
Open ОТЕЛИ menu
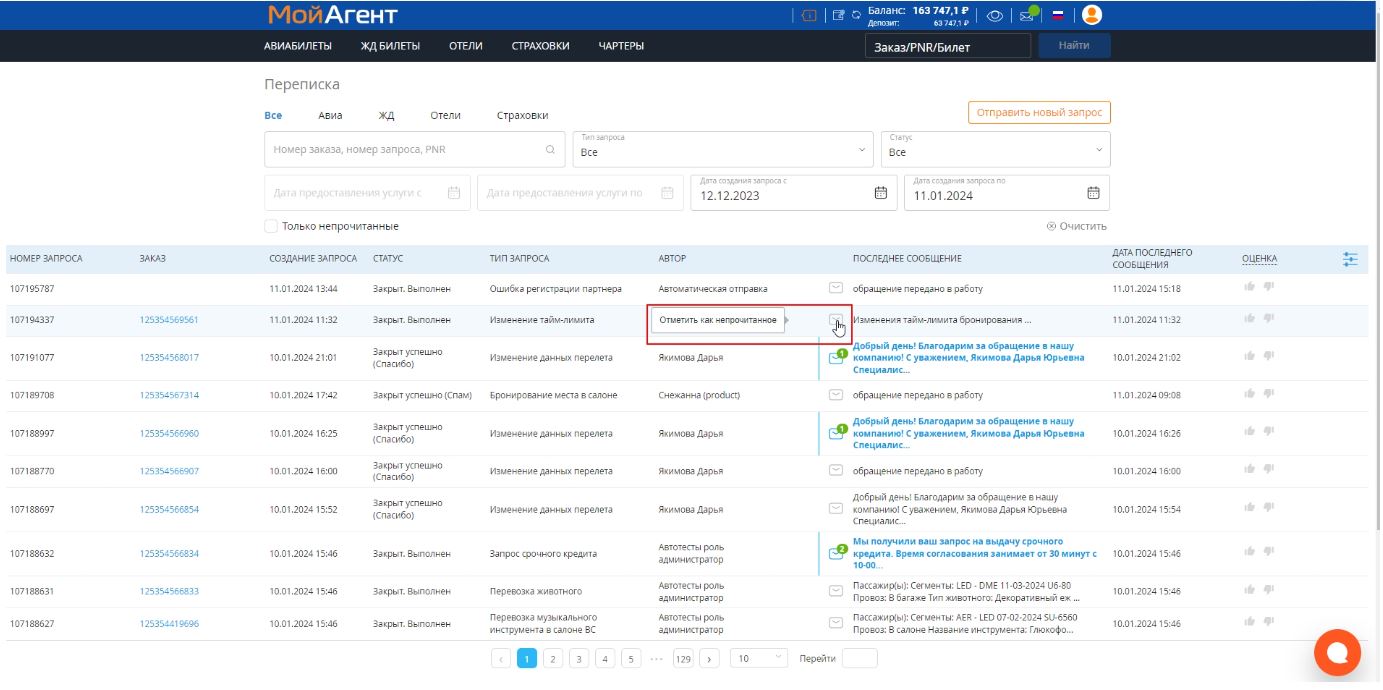[x=466, y=46]
